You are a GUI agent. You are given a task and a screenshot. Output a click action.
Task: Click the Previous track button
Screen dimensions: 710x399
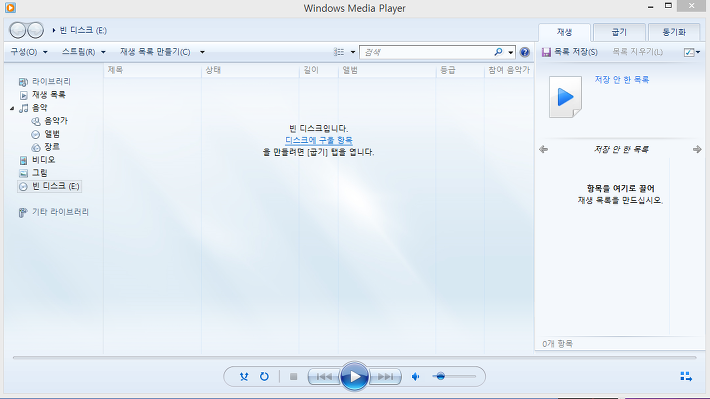324,376
